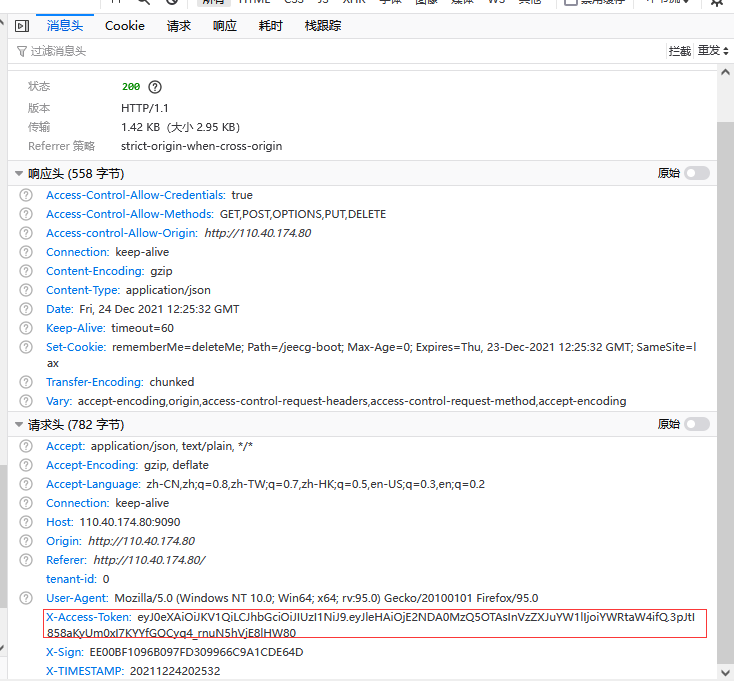Viewport: 734px width, 681px height.
Task: Open help for Host header
Action: pyautogui.click(x=26, y=522)
